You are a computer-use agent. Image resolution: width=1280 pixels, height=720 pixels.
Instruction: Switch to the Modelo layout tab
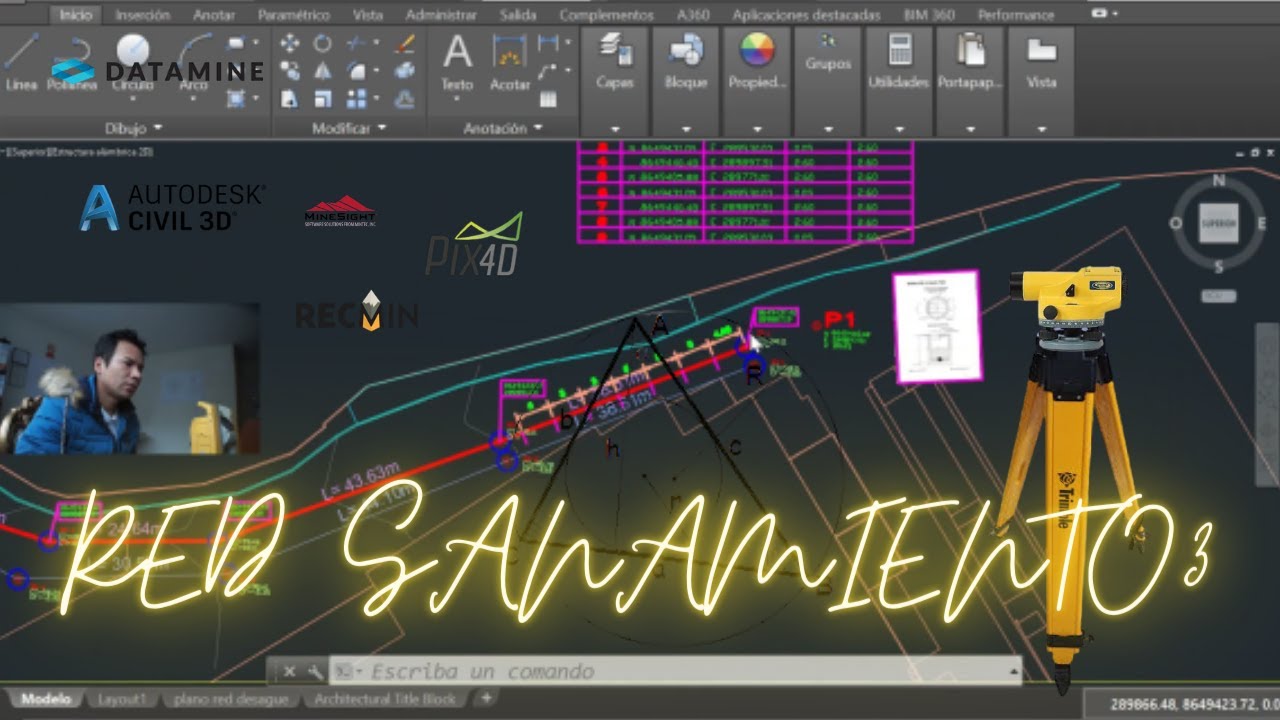(x=45, y=699)
